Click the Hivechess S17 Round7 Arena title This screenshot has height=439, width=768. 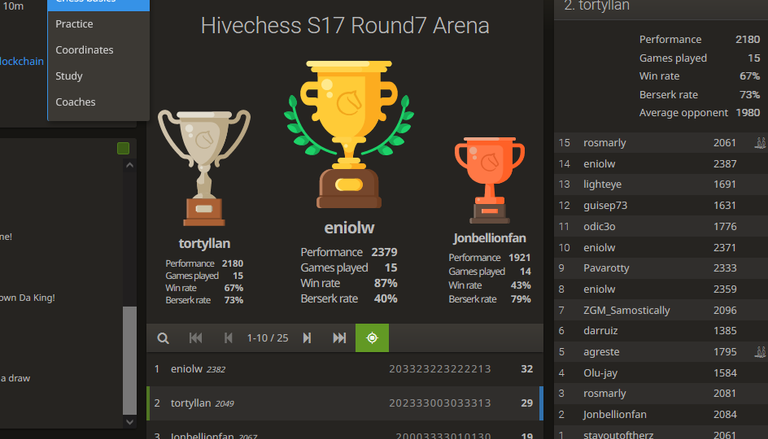tap(345, 25)
